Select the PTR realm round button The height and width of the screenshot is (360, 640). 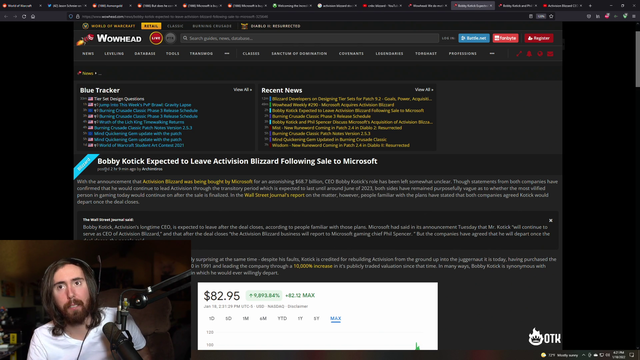tap(170, 38)
